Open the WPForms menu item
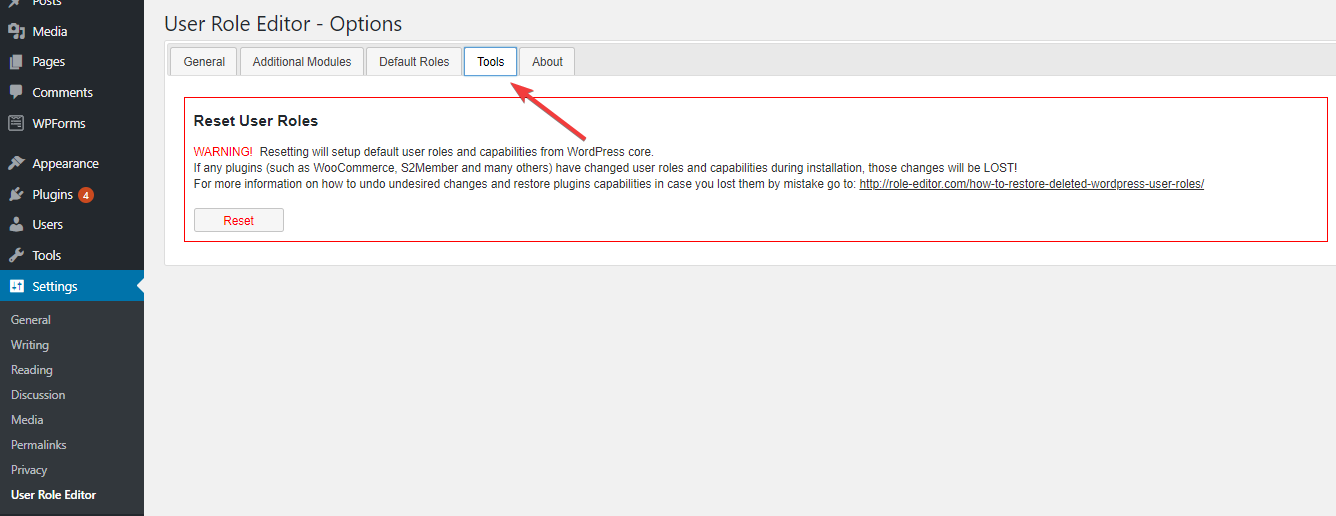Image resolution: width=1336 pixels, height=516 pixels. [x=72, y=123]
